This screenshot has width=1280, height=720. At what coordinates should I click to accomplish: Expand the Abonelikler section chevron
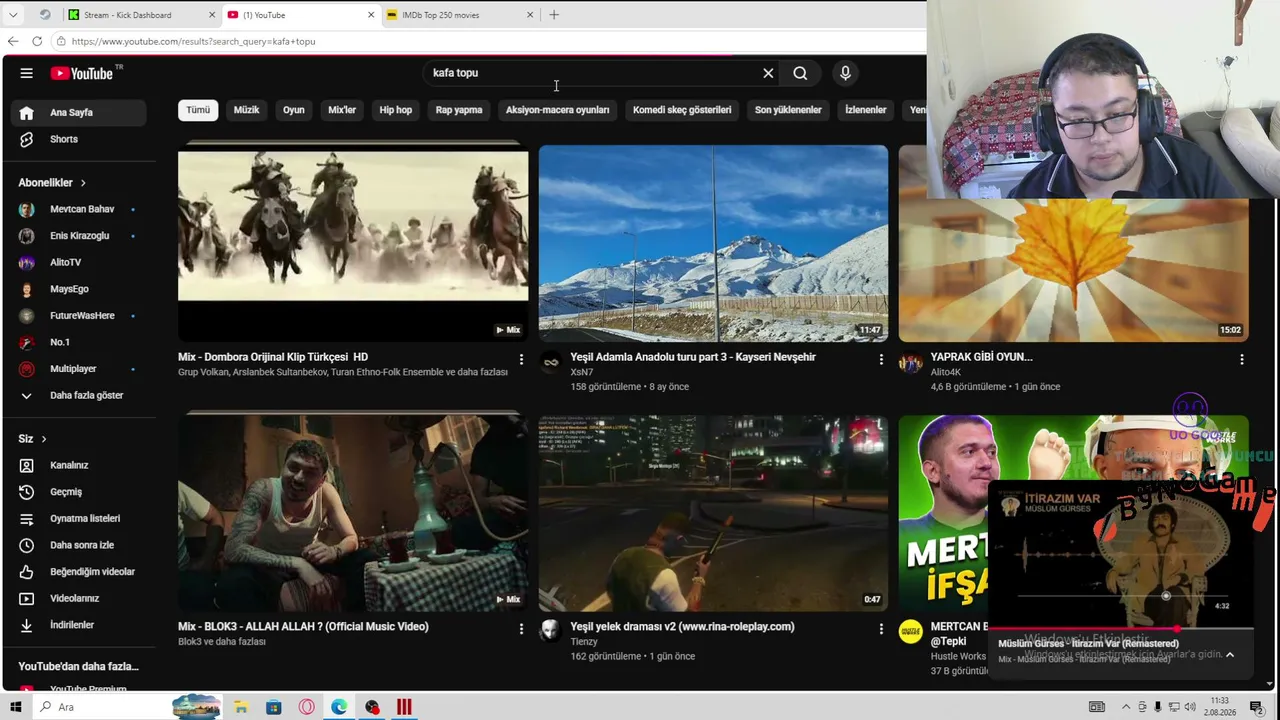pyautogui.click(x=83, y=183)
